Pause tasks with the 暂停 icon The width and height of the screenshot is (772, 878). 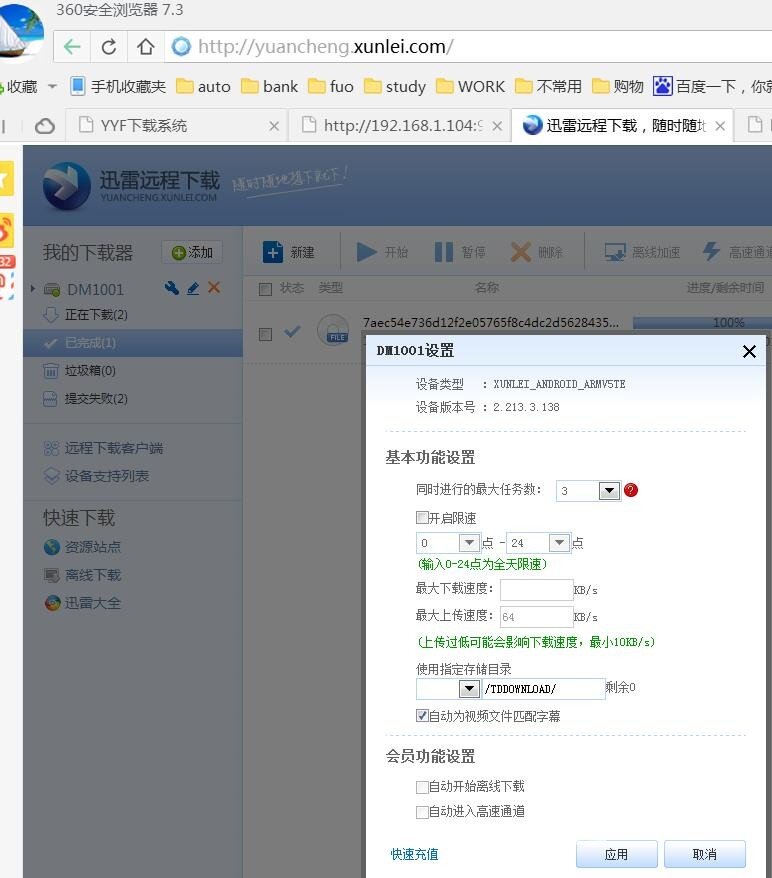(x=444, y=253)
